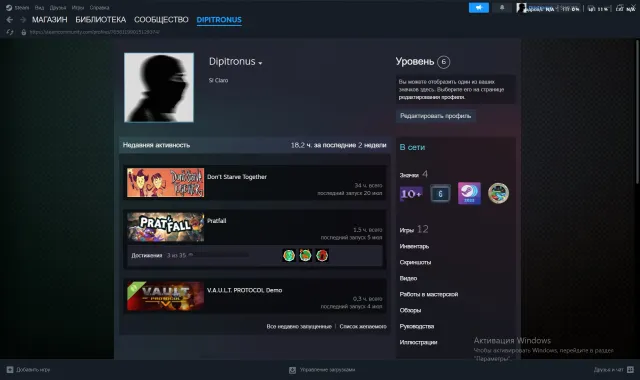The image size is (640, 380).
Task: Click the back navigation arrow
Action: (x=10, y=20)
